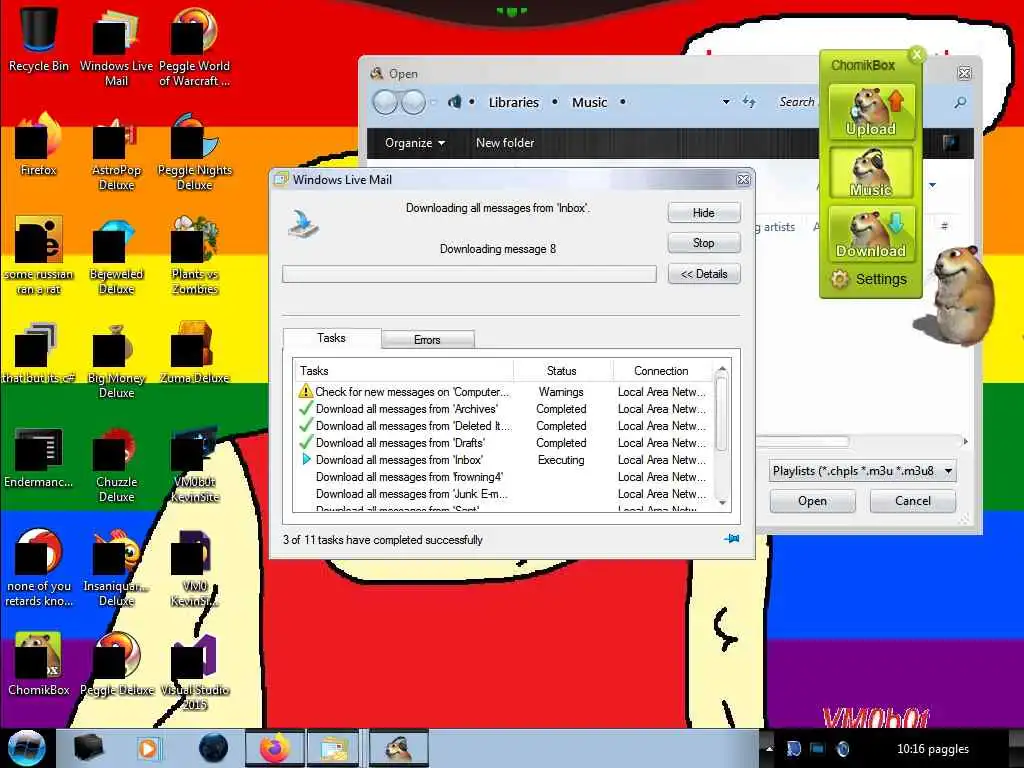Click the Tasks column header
This screenshot has height=768, width=1024.
coord(404,370)
